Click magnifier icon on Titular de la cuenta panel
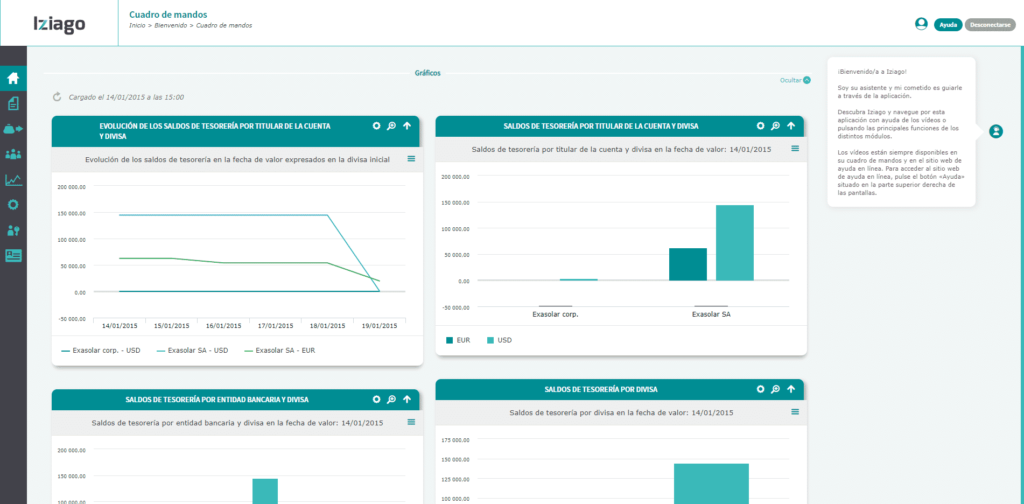Image resolution: width=1024 pixels, height=504 pixels. point(775,126)
